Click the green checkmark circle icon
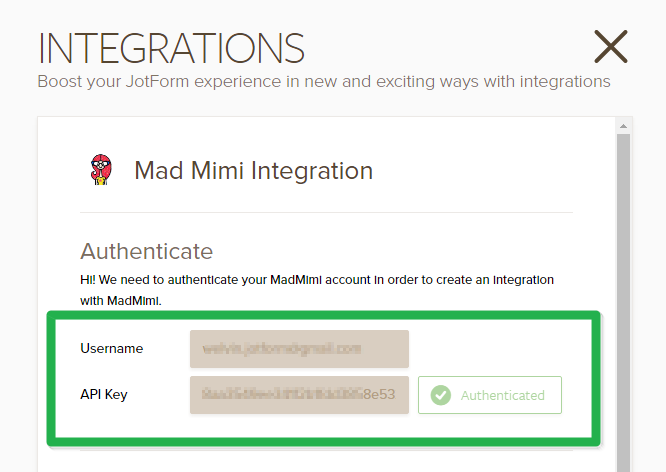The width and height of the screenshot is (666, 472). (441, 395)
